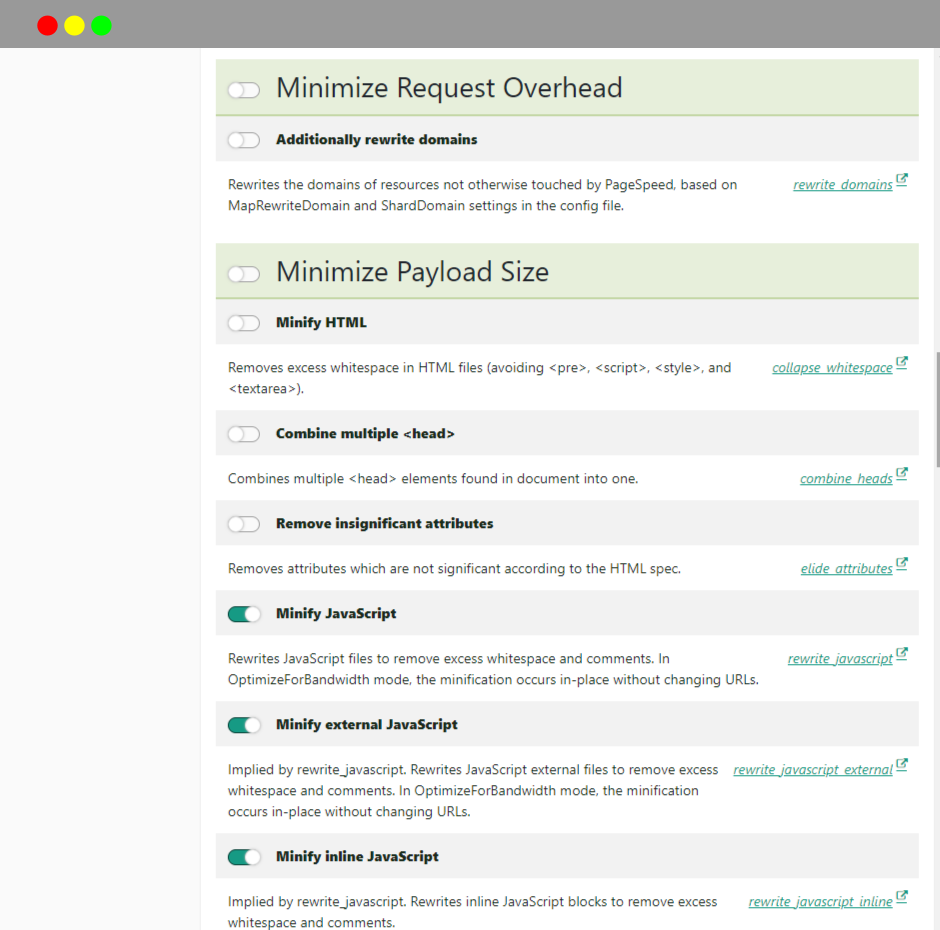Click the Additionally rewrite domains label

pyautogui.click(x=376, y=140)
